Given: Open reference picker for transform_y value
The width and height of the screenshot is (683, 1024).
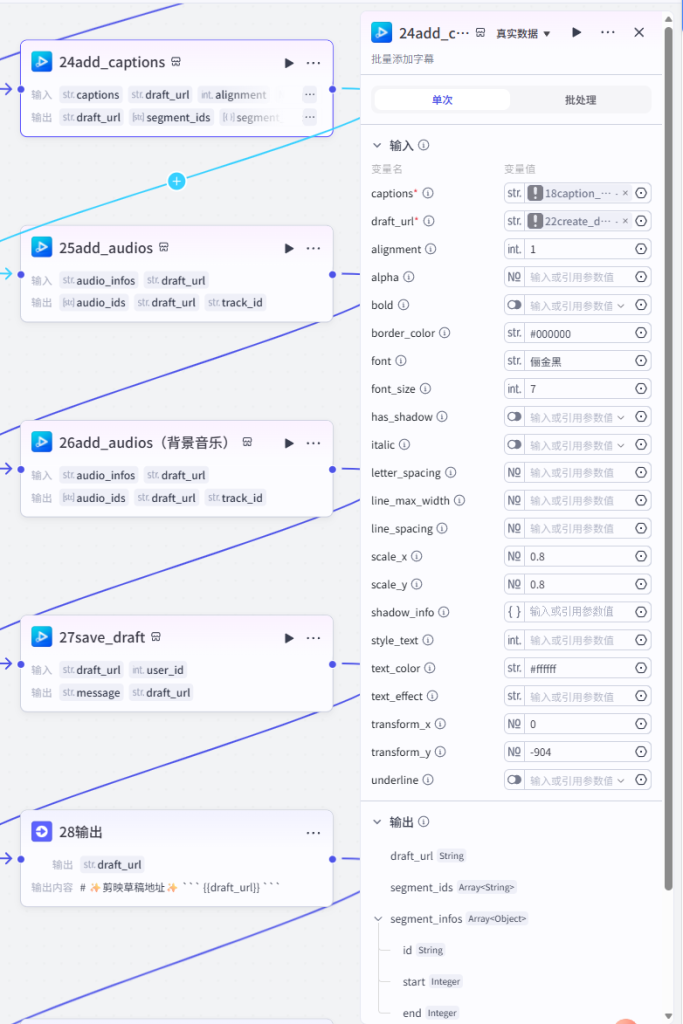Looking at the screenshot, I should coord(641,752).
